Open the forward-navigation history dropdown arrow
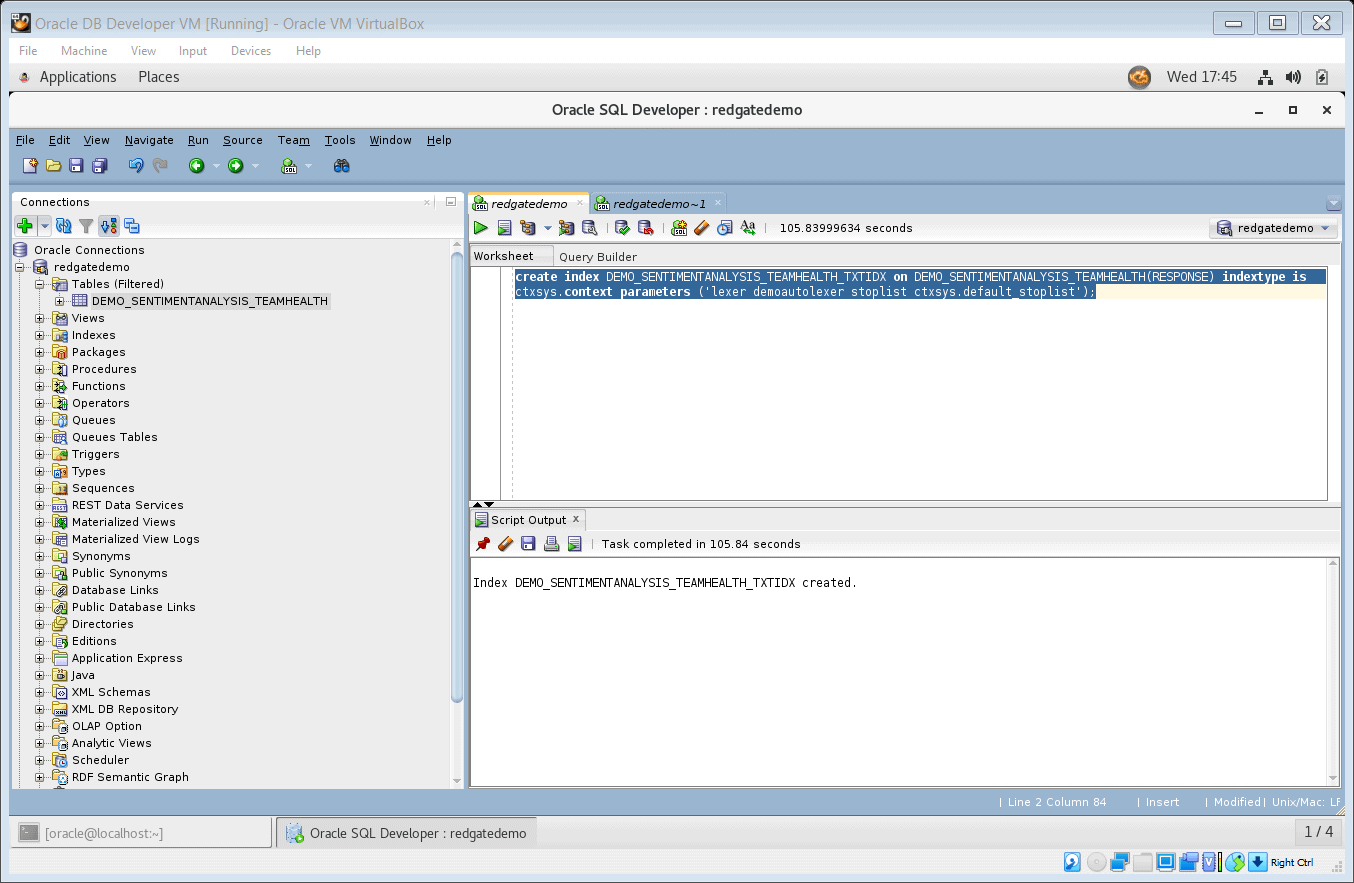This screenshot has width=1354, height=883. pos(255,166)
